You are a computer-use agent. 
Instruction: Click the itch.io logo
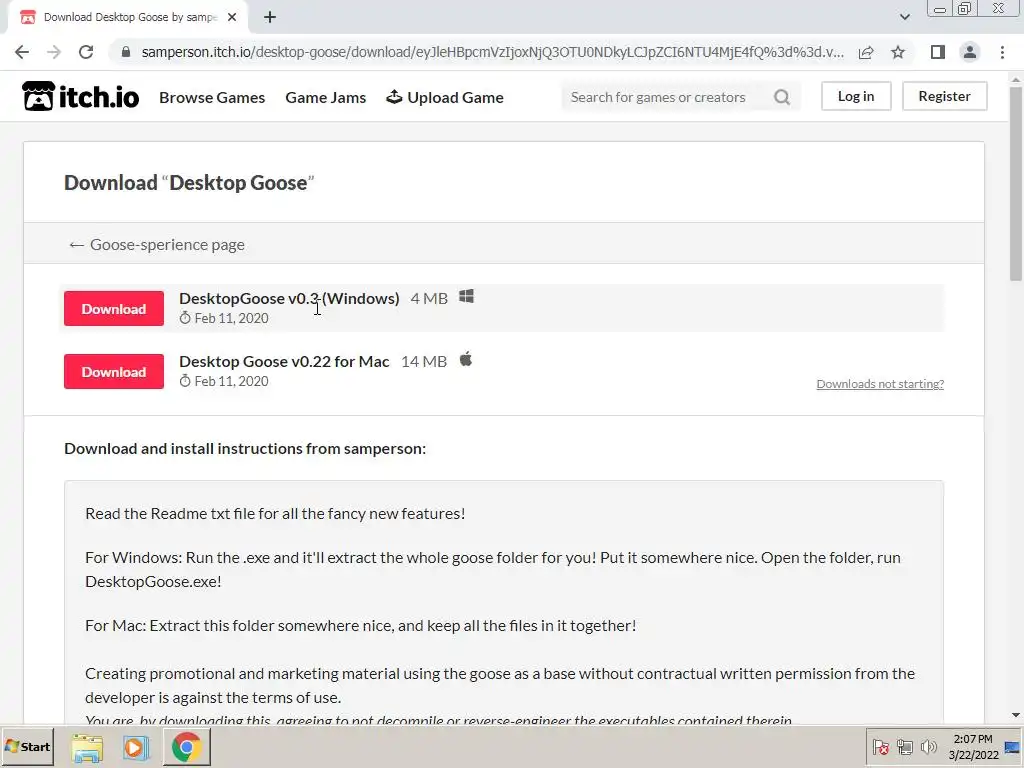80,97
